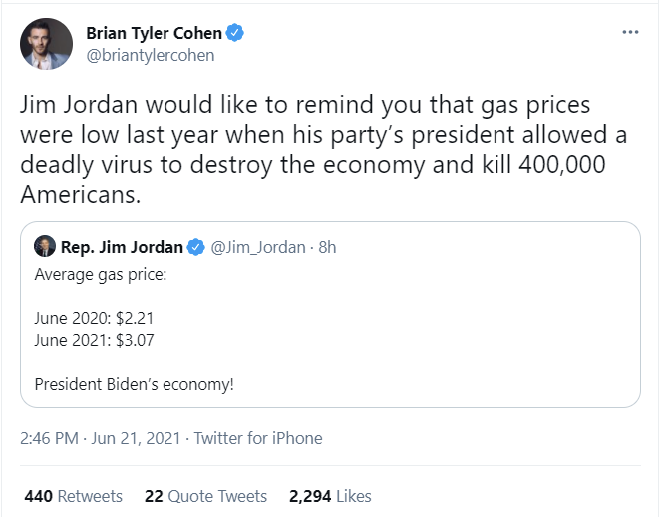This screenshot has height=517, width=661.
Task: Click Rep. Jim Jordan's small avatar
Action: pos(45,247)
